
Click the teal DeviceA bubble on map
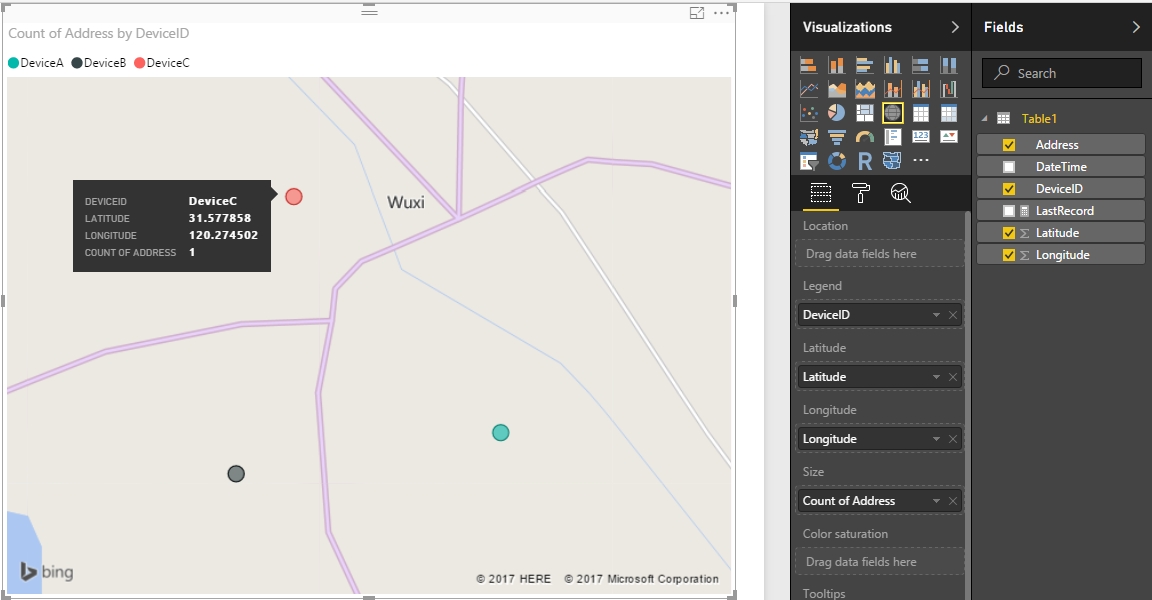(x=500, y=433)
